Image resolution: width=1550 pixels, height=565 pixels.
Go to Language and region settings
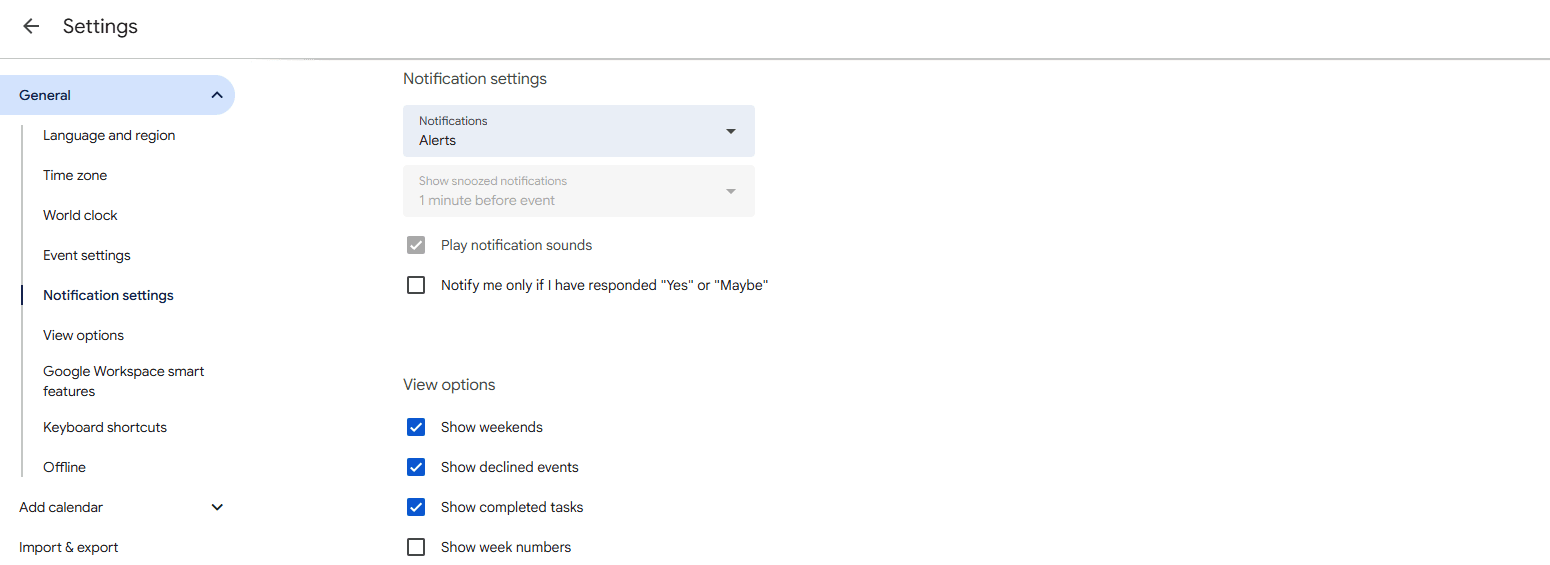[x=109, y=135]
